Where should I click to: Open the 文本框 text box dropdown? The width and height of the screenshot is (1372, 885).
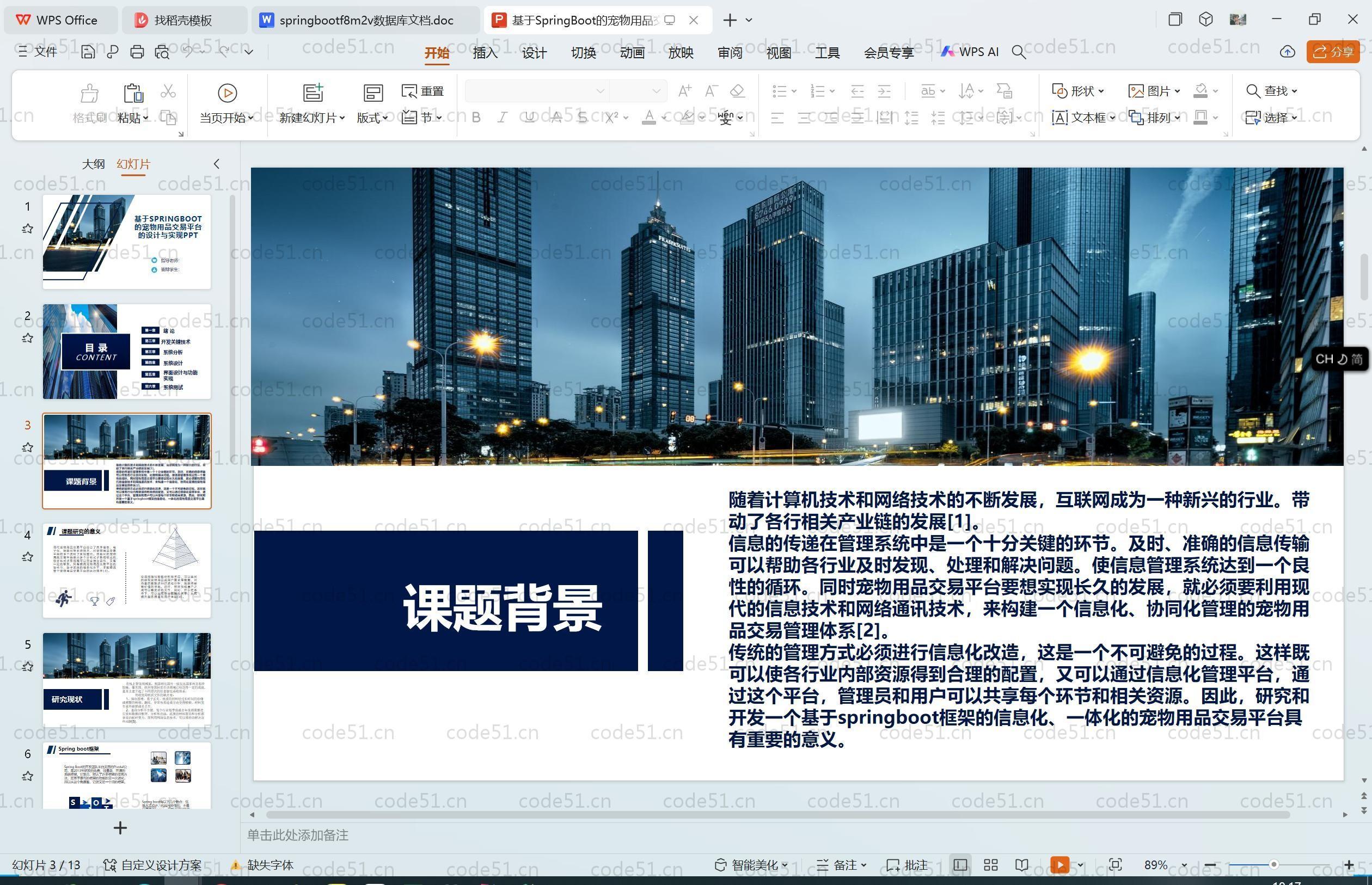(1083, 118)
